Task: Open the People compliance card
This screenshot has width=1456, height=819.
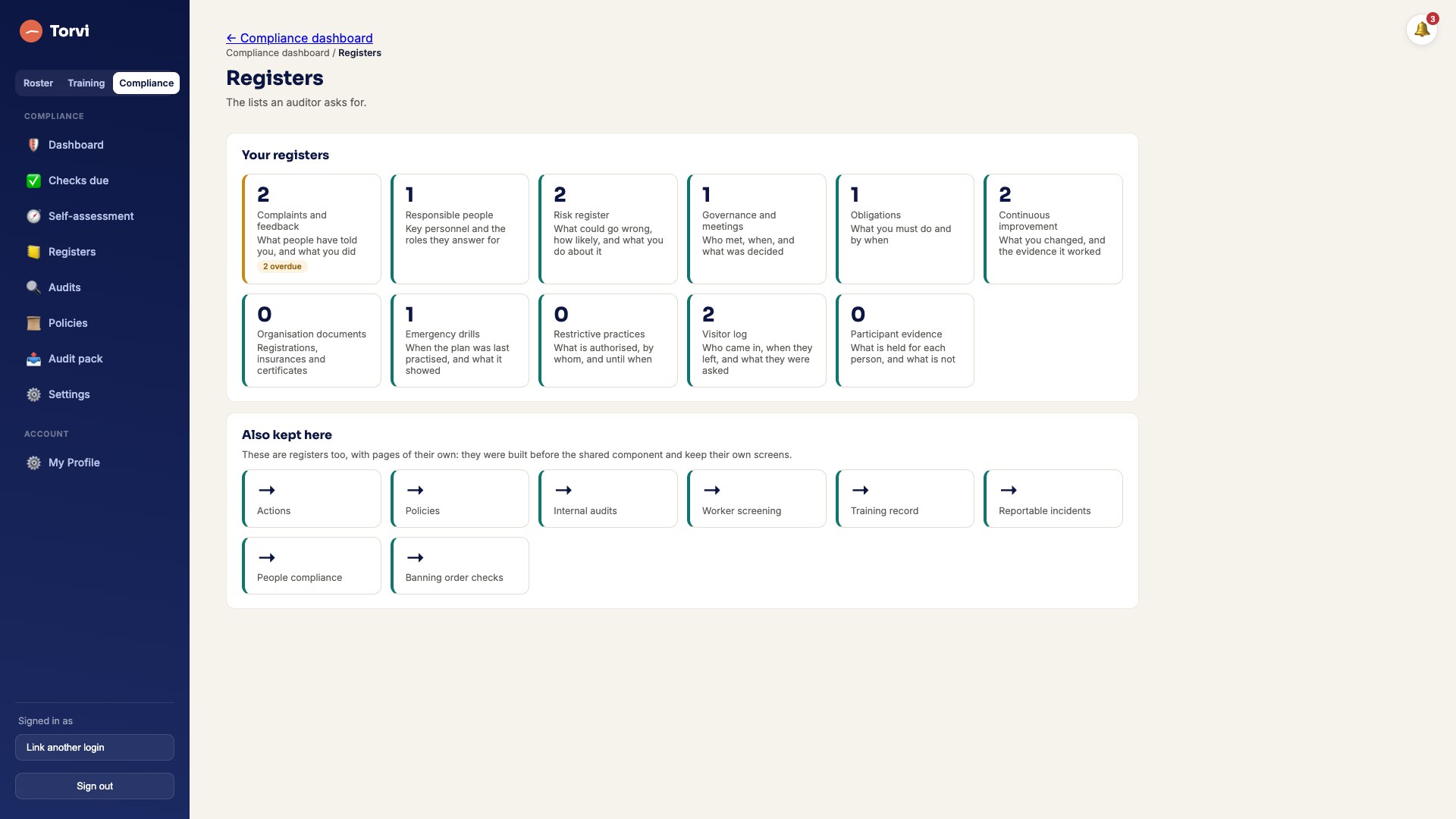Action: [x=312, y=566]
